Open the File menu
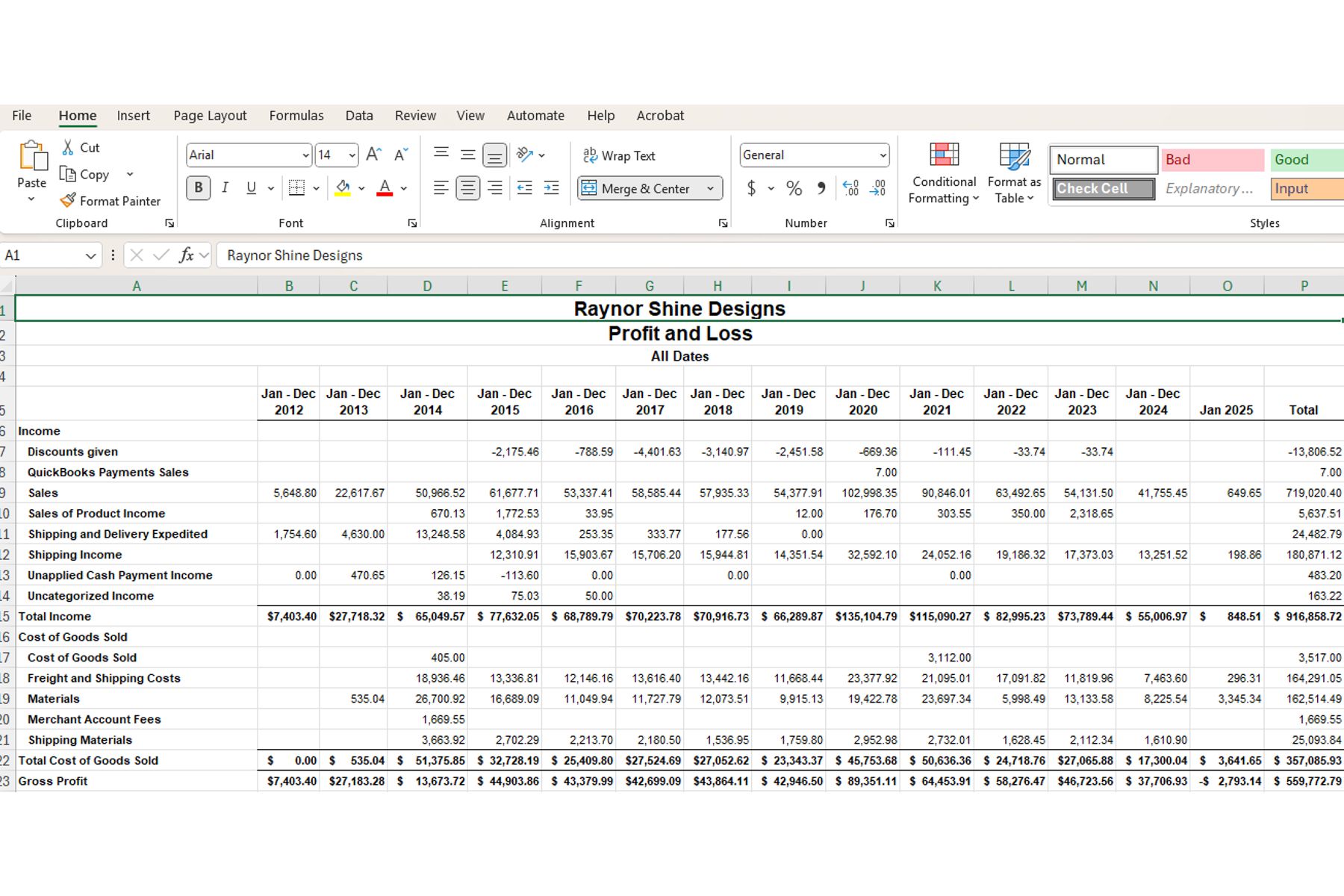Screen dimensions: 1344x896 click(22, 116)
